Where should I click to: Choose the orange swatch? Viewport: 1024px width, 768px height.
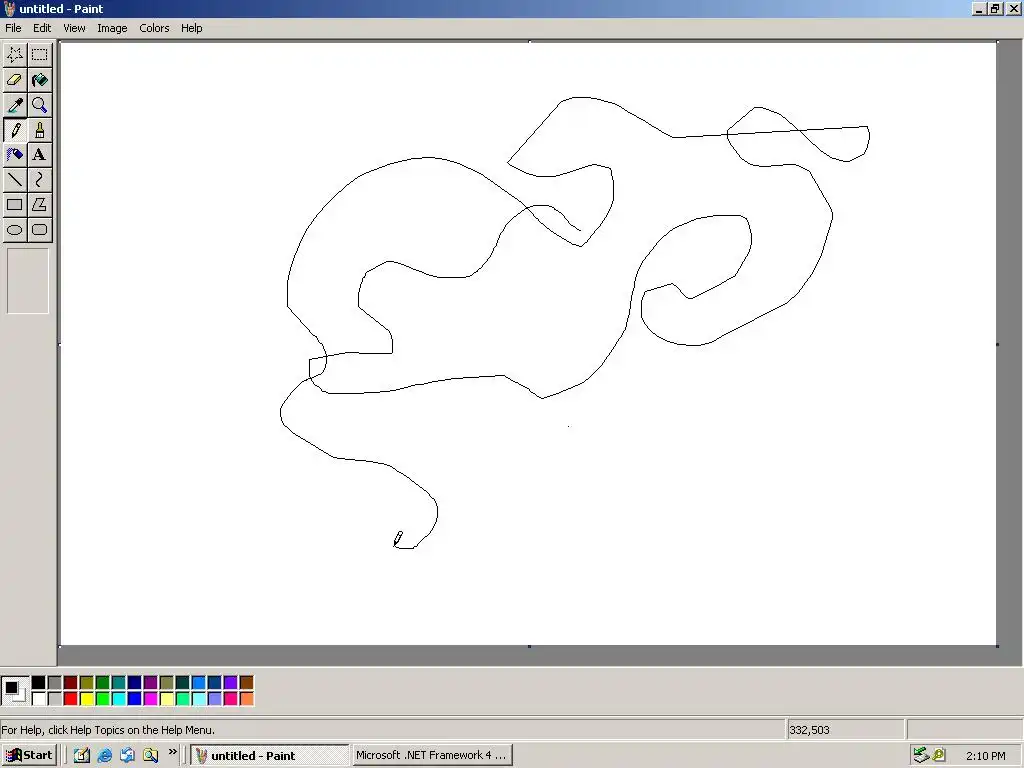[x=247, y=699]
